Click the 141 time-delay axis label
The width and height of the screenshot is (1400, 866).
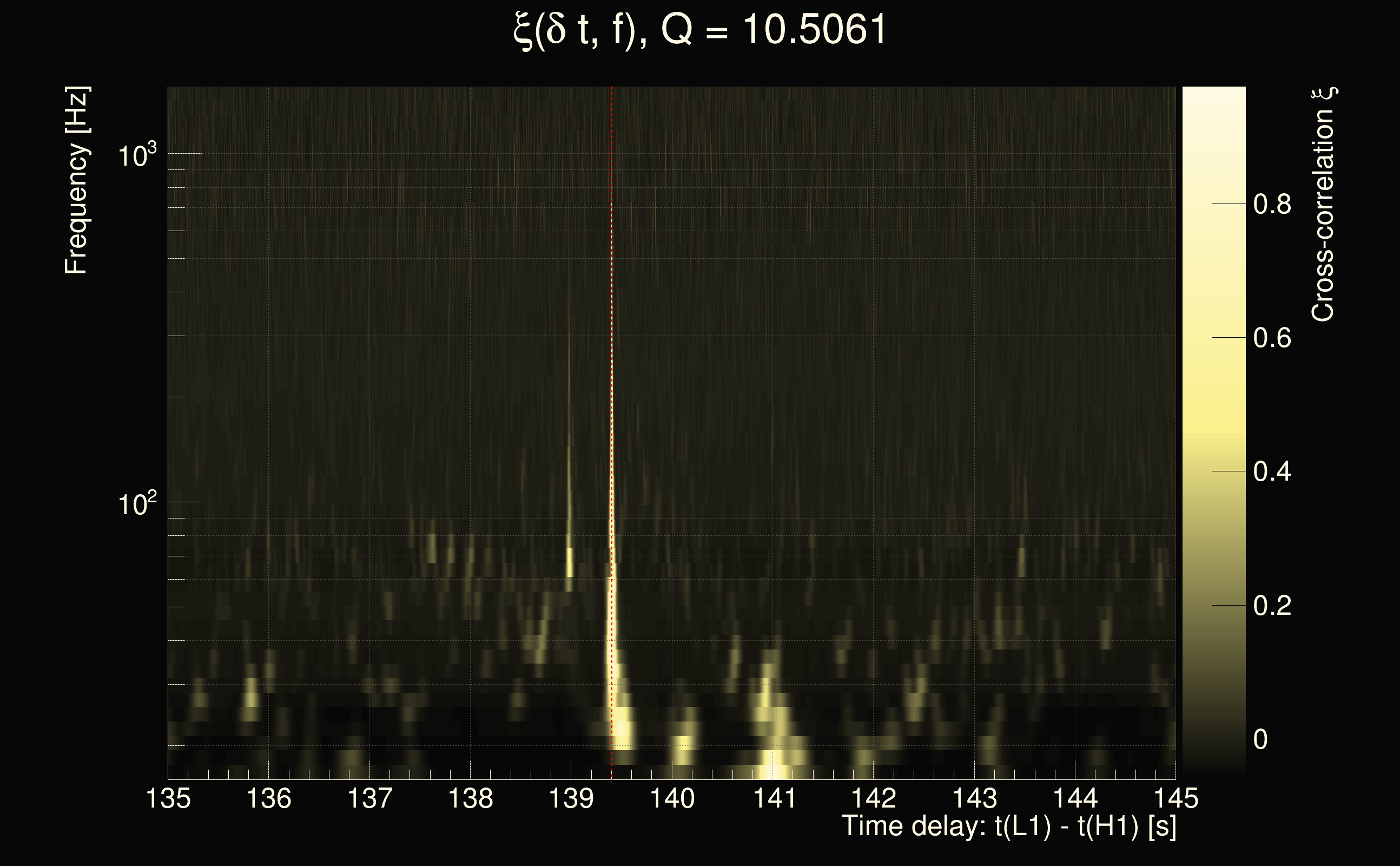coord(772,798)
